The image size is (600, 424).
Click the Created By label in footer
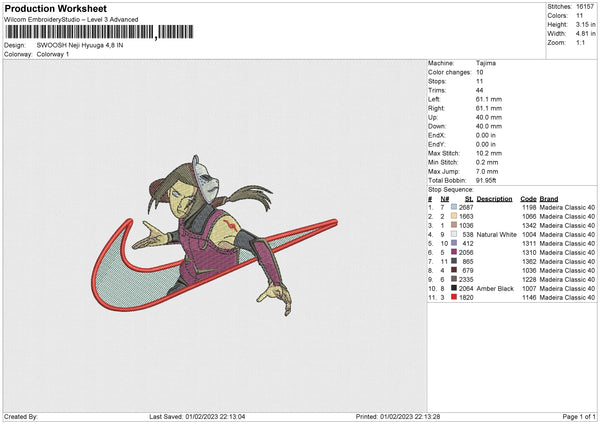pos(21,416)
